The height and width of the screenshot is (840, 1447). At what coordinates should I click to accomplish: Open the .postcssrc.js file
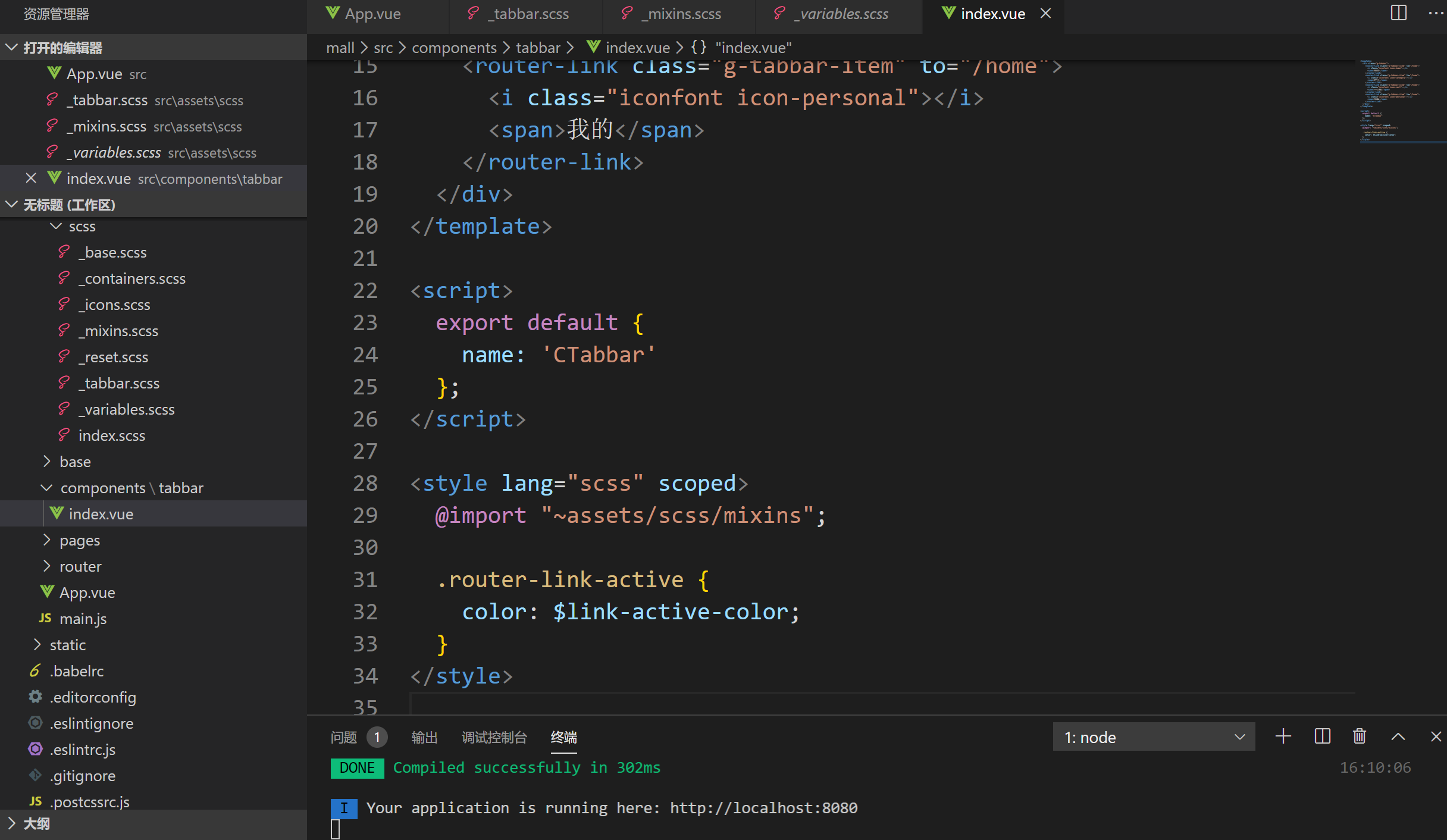[154, 802]
